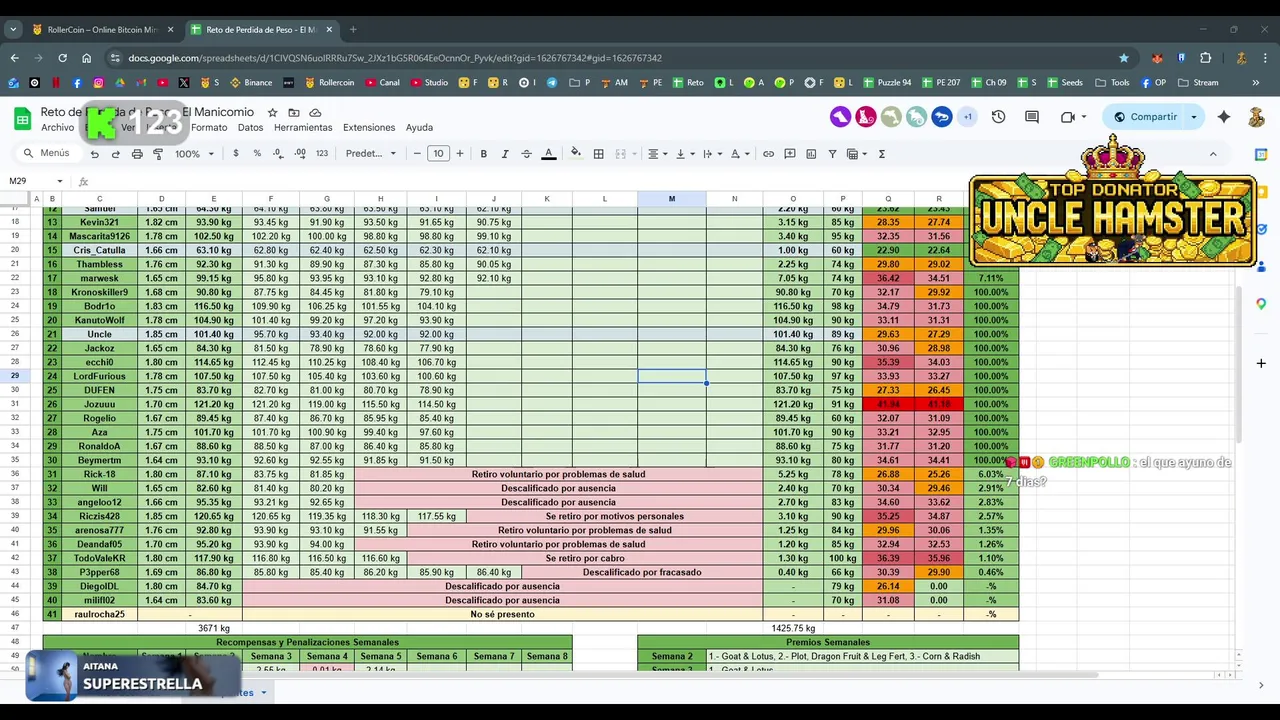Open the Ayuda menu

pyautogui.click(x=419, y=128)
